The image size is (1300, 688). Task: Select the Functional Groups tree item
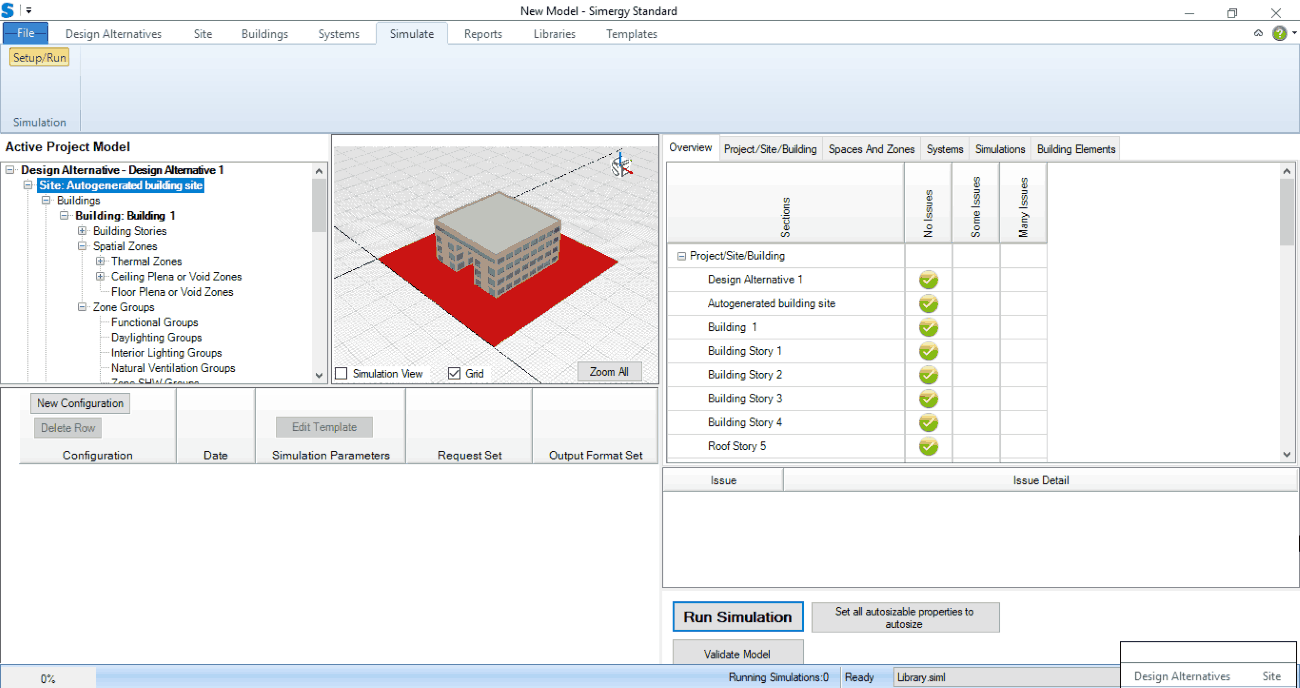pyautogui.click(x=155, y=322)
